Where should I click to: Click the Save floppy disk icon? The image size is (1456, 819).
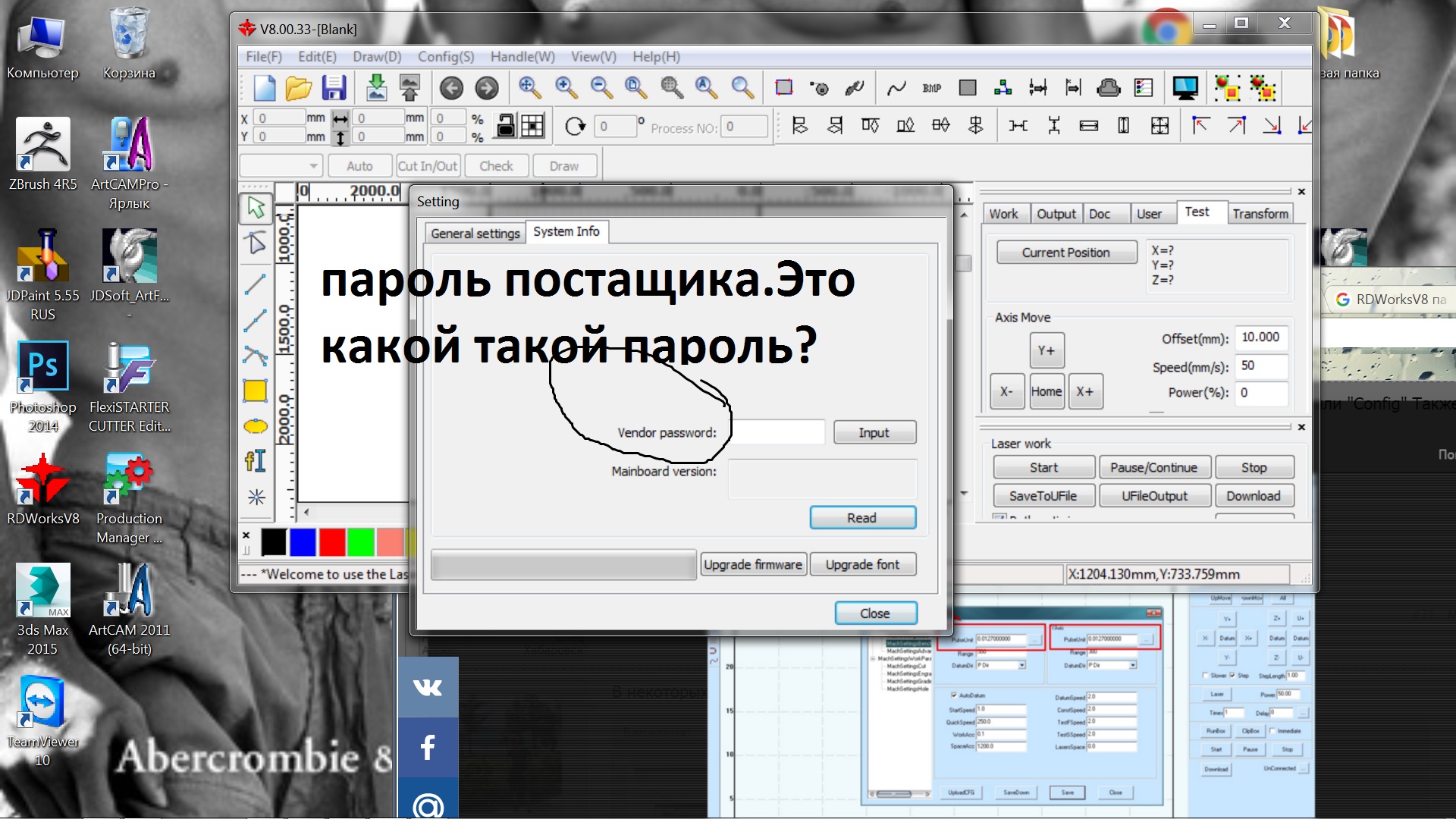(x=334, y=88)
